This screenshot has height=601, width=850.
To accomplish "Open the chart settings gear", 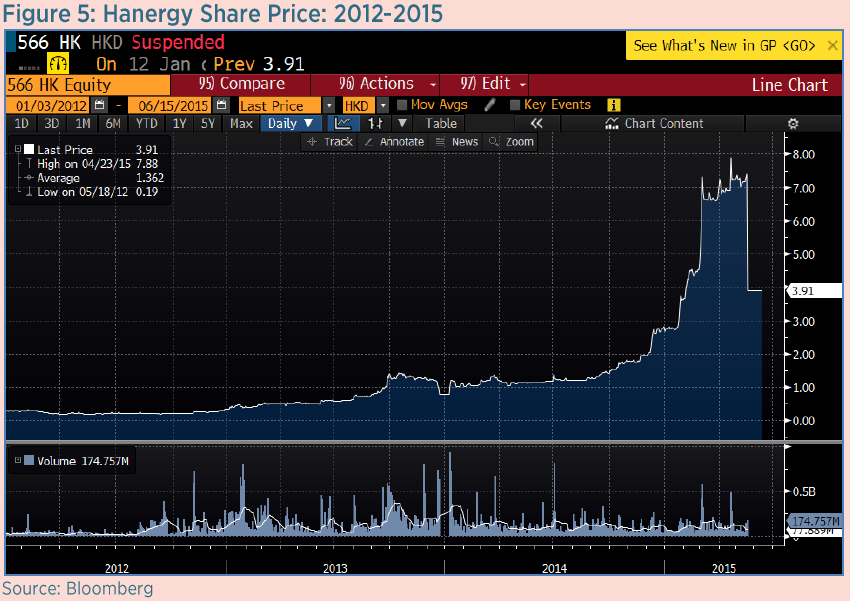I will coord(793,124).
